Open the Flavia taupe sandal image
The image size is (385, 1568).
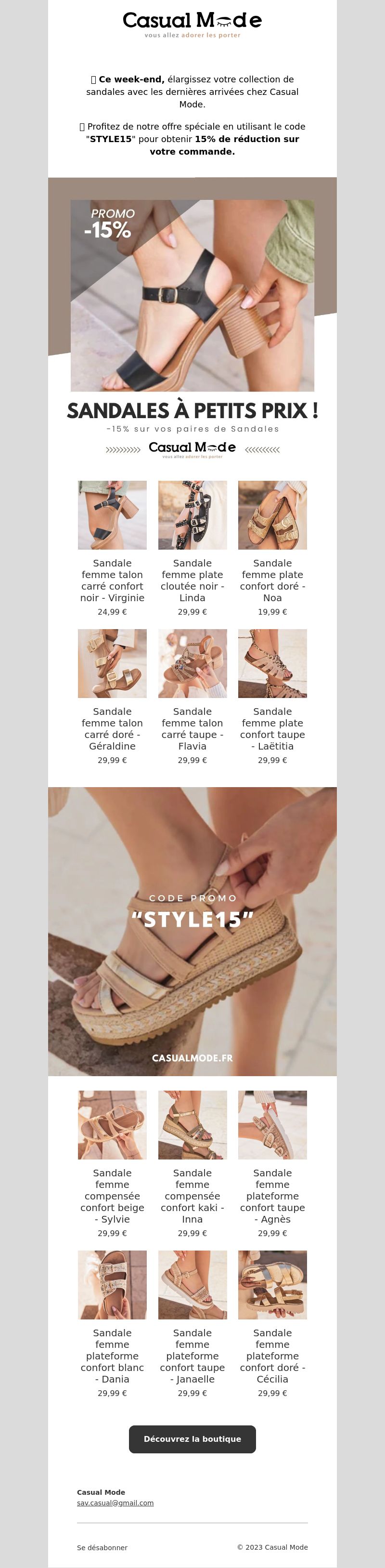coord(192,663)
